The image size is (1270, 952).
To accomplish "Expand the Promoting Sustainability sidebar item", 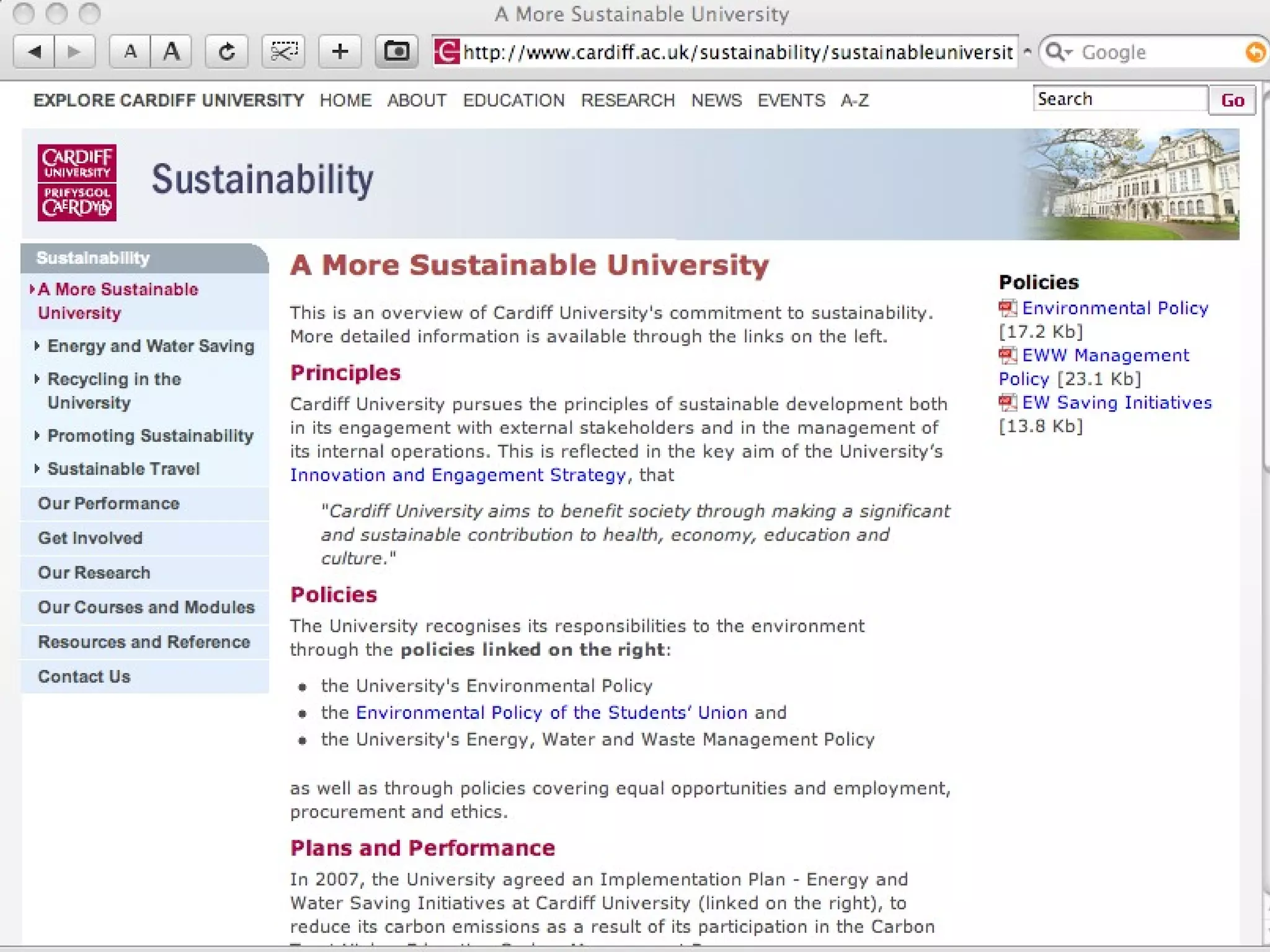I will click(150, 436).
